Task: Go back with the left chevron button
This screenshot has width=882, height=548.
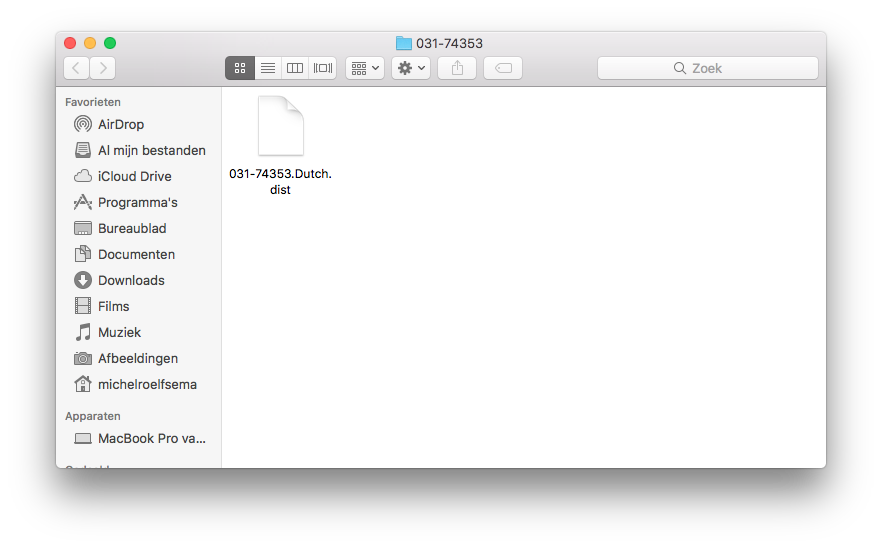Action: (76, 68)
